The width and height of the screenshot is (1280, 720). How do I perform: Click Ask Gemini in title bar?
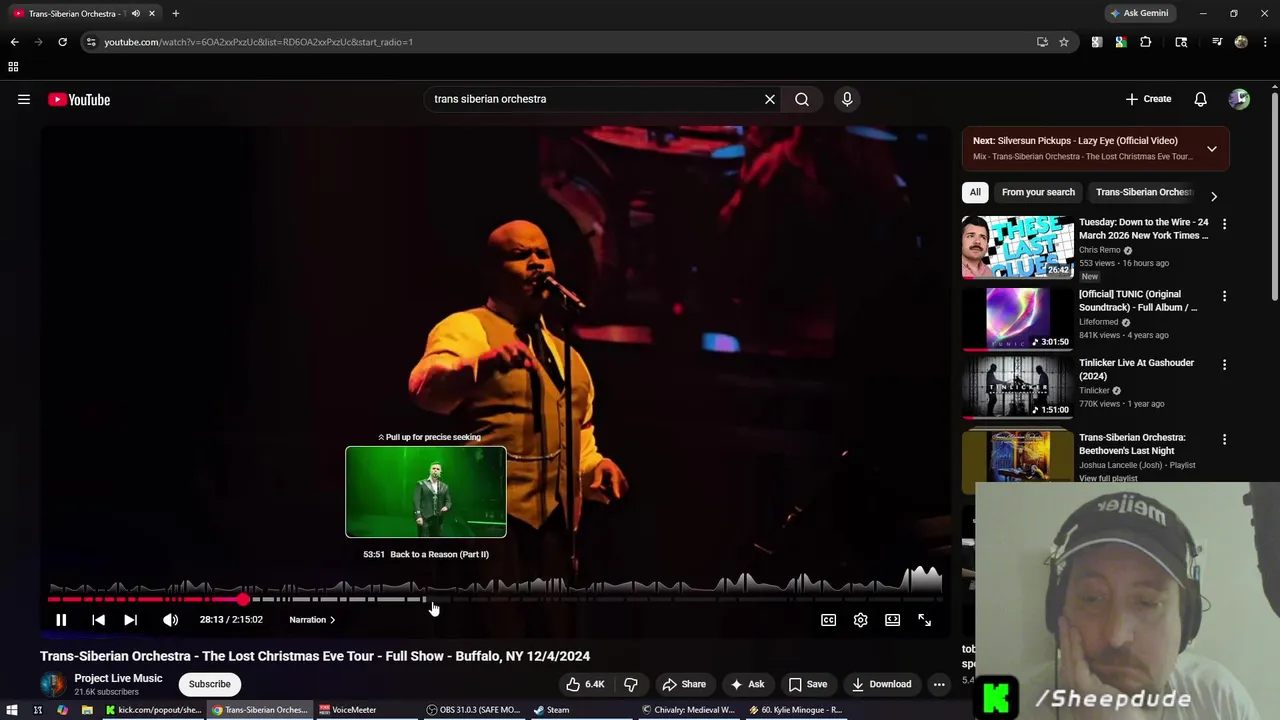(x=1138, y=13)
